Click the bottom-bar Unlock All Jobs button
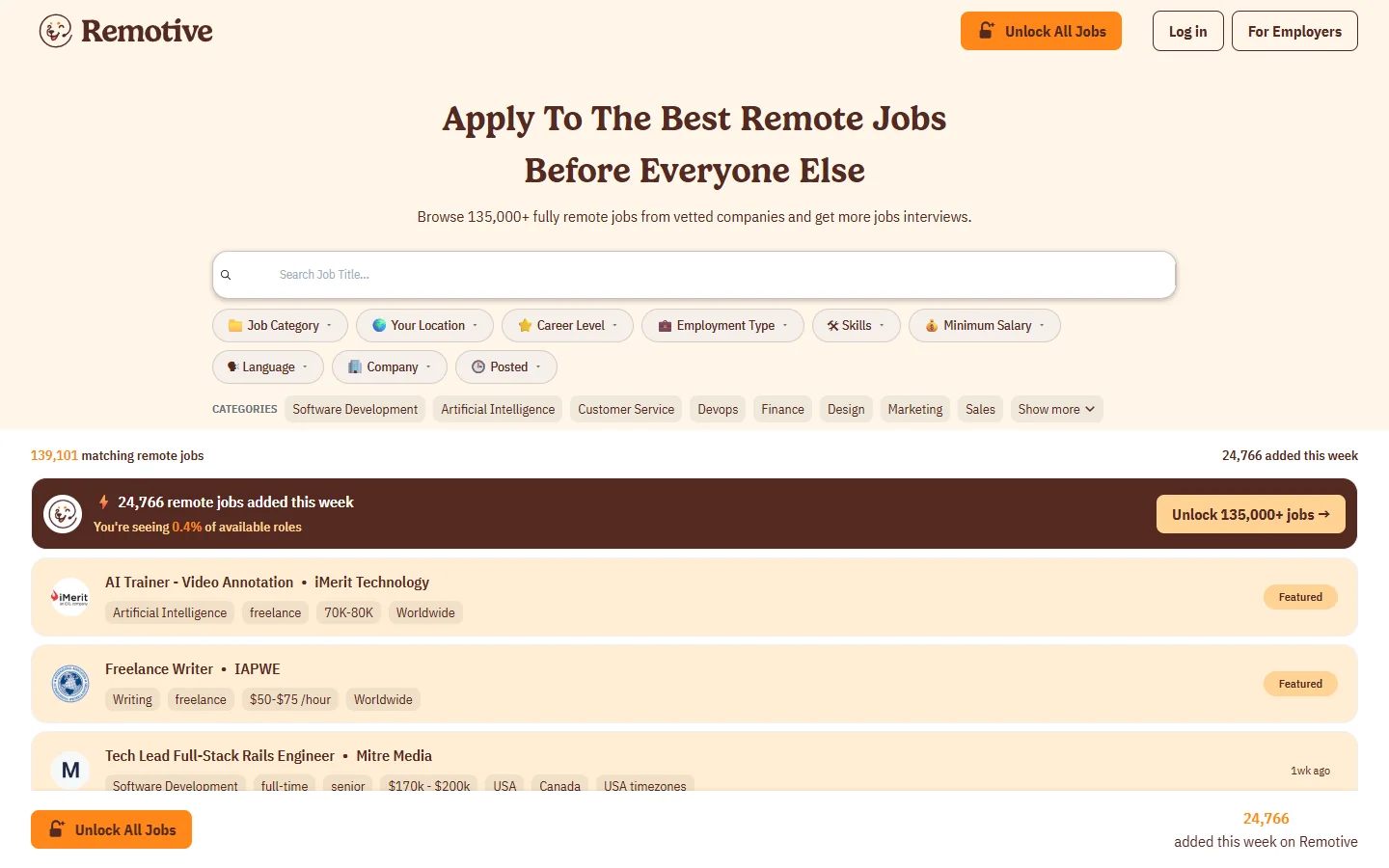This screenshot has width=1389, height=868. tap(111, 829)
